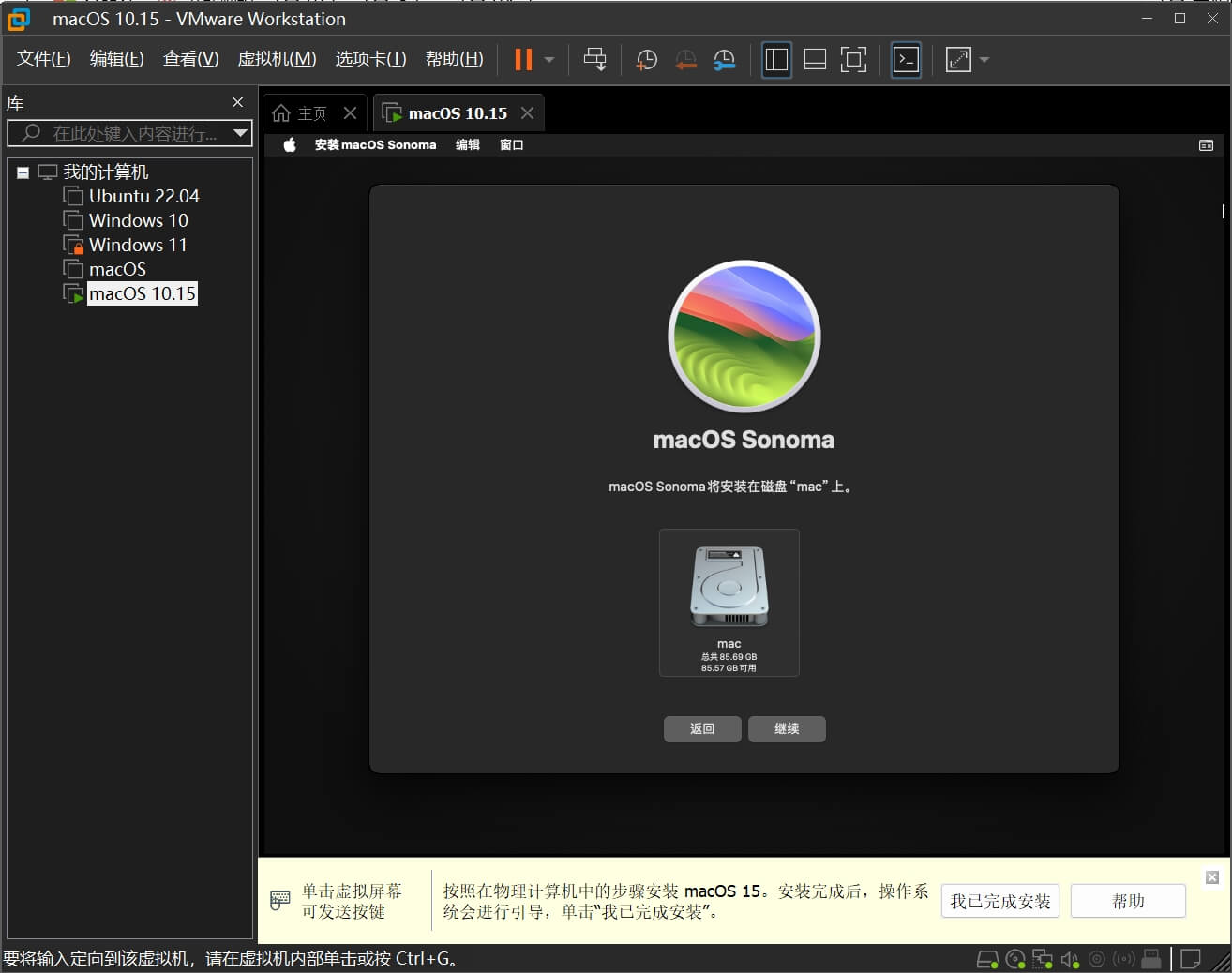Open the 虚拟机(M) menu

pyautogui.click(x=277, y=59)
